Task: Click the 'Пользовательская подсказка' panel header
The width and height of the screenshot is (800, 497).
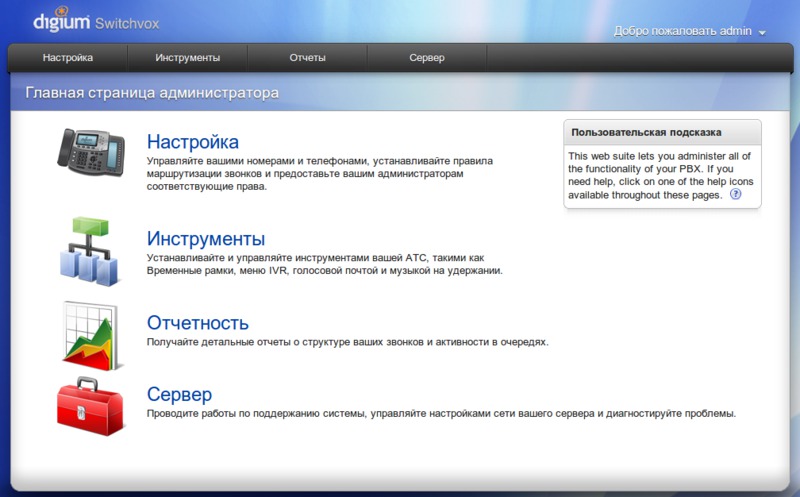Action: click(662, 133)
